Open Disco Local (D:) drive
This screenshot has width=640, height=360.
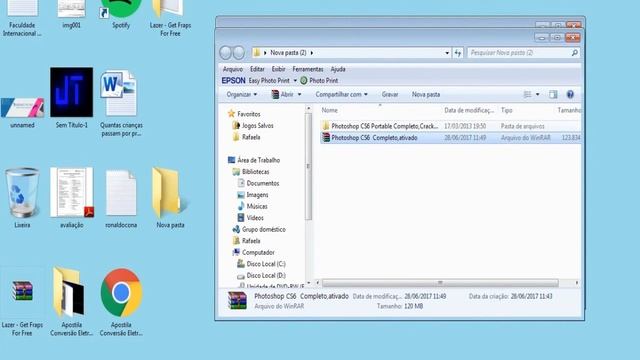261,276
